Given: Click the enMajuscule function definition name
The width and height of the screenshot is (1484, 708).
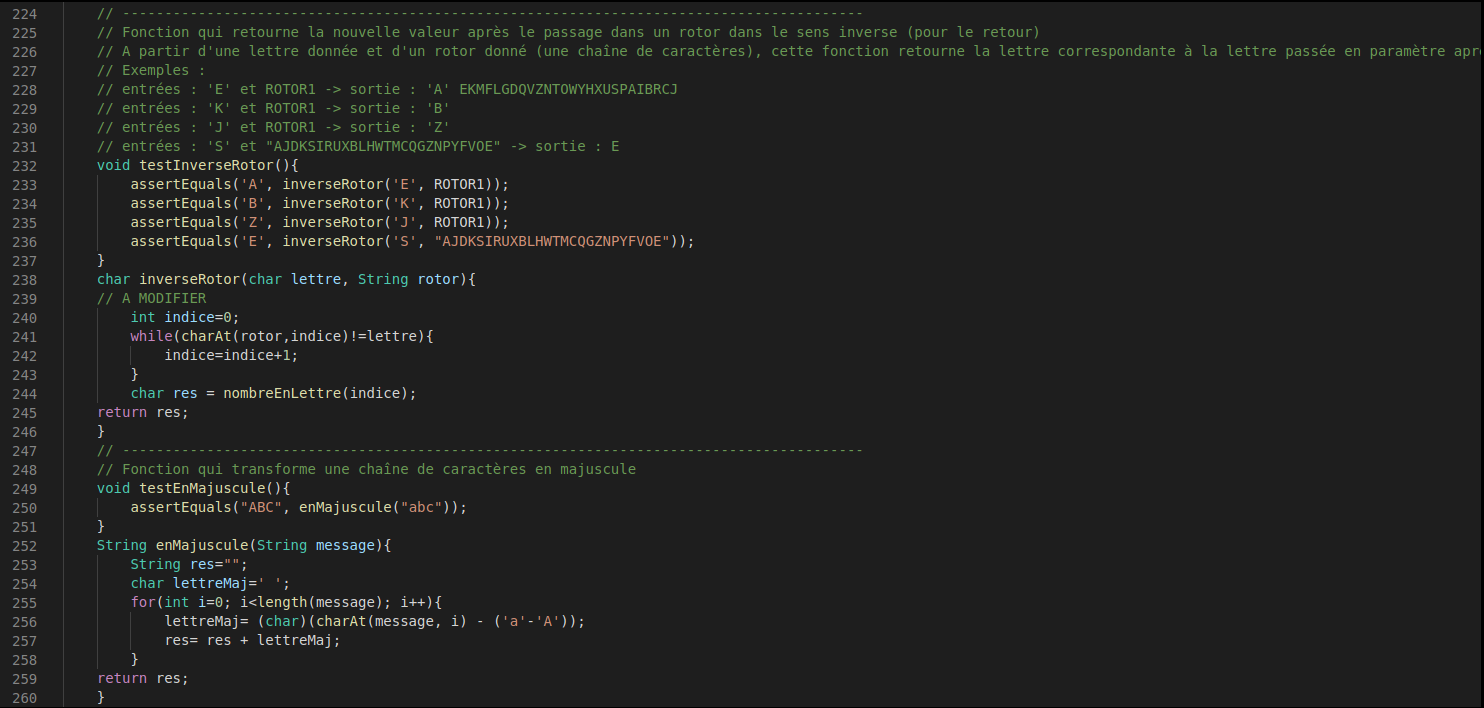Looking at the screenshot, I should click(x=198, y=545).
